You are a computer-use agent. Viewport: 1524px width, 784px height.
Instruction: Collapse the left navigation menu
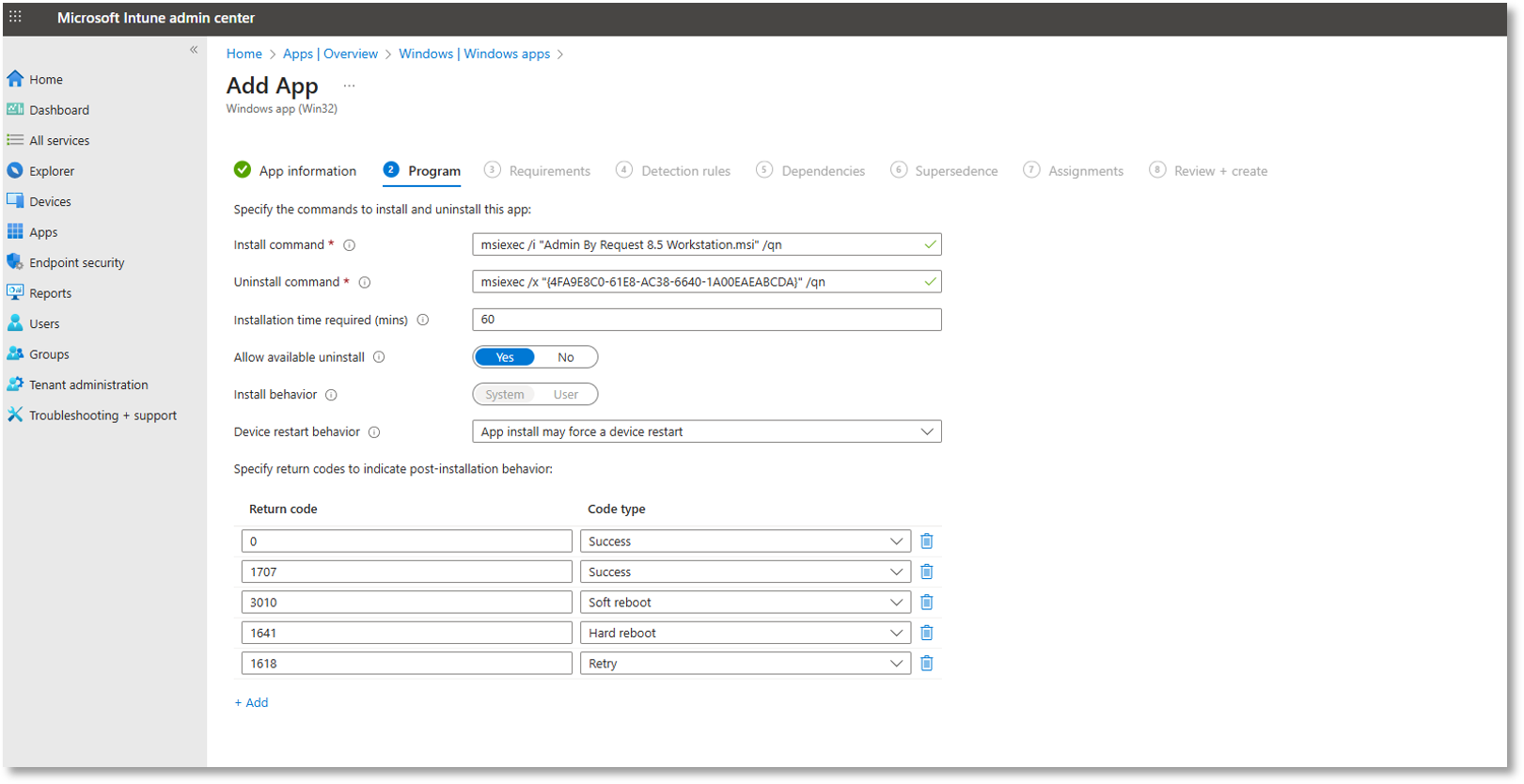tap(194, 50)
